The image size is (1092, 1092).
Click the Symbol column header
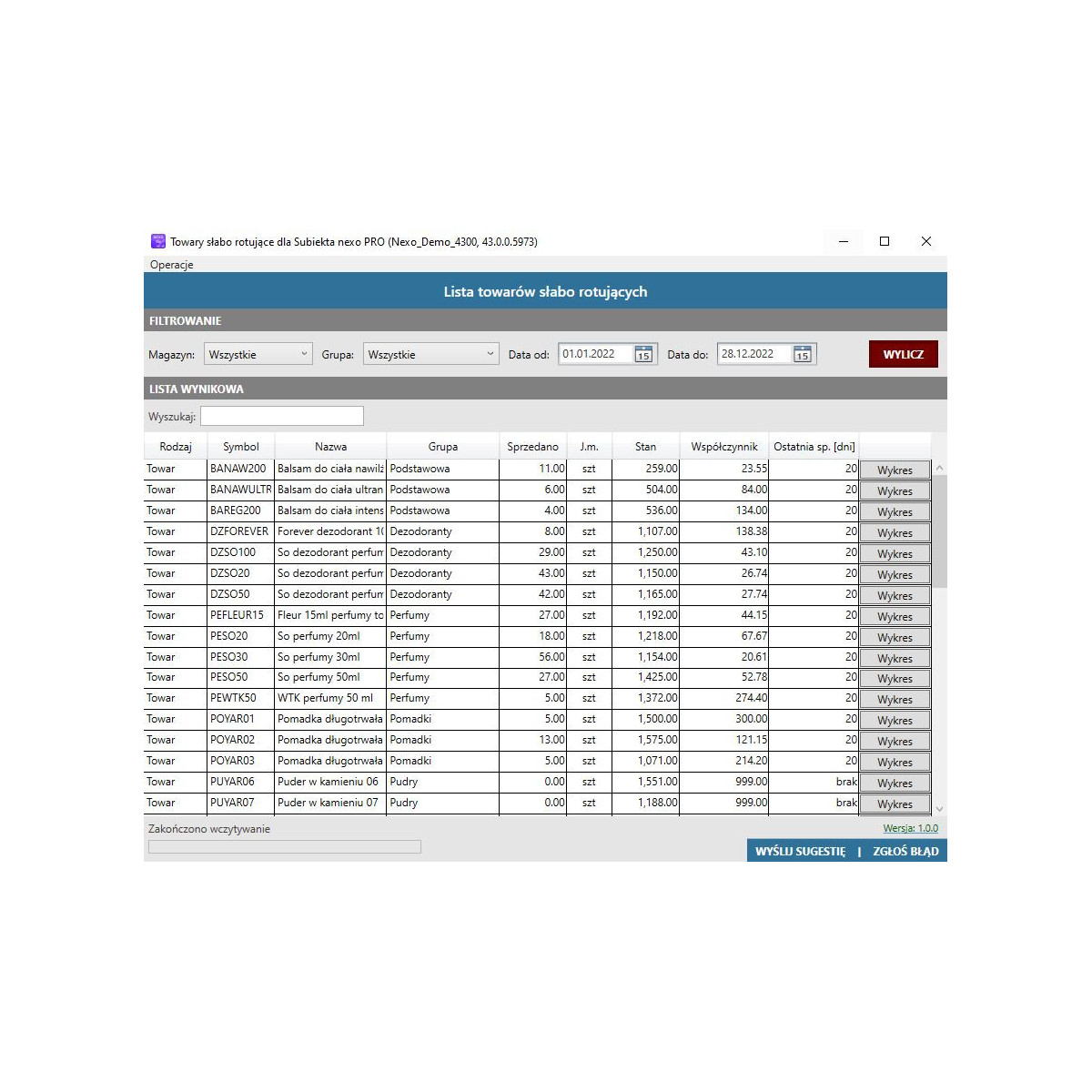[x=240, y=447]
